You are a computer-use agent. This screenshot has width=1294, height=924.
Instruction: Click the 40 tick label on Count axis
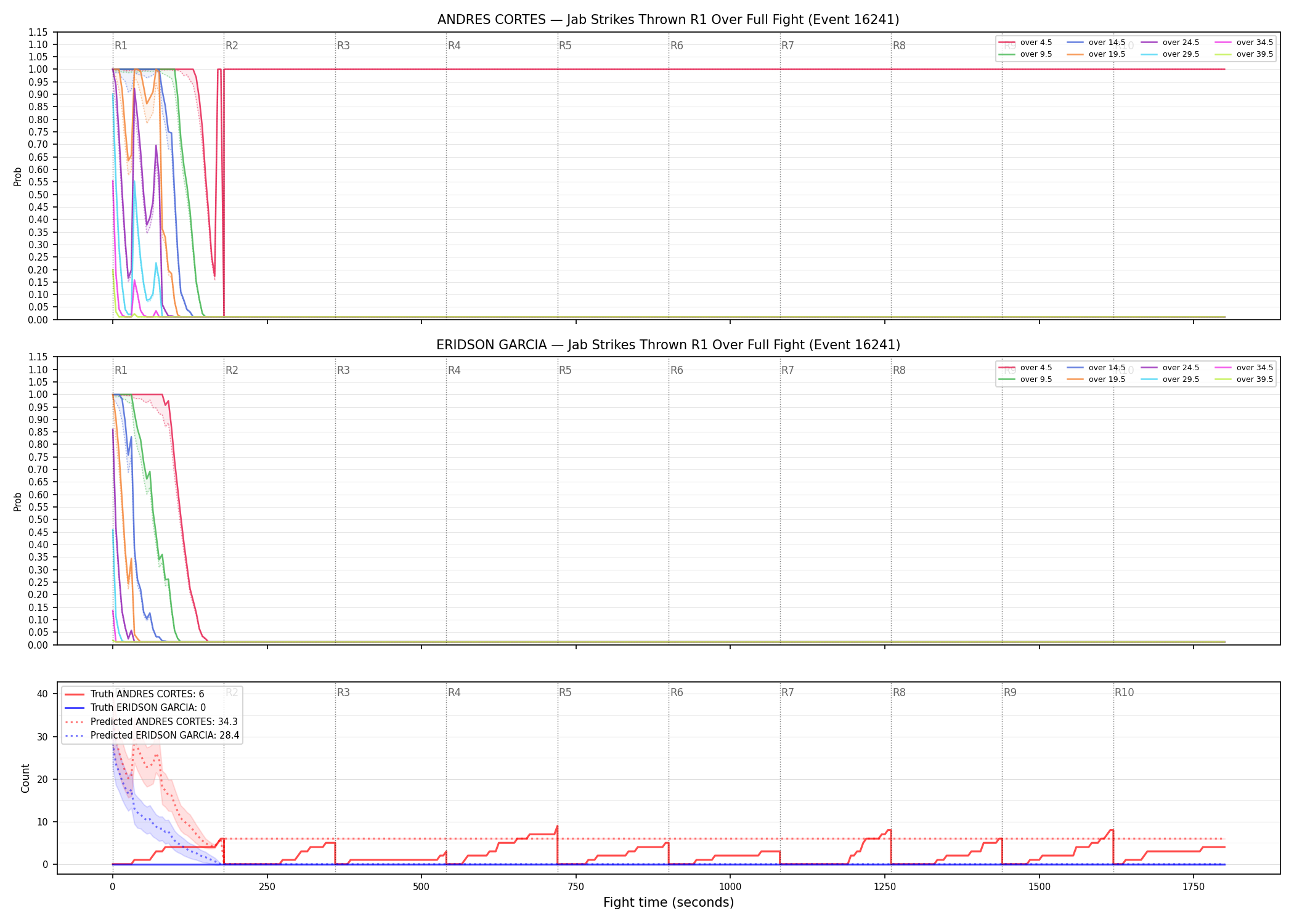point(42,694)
